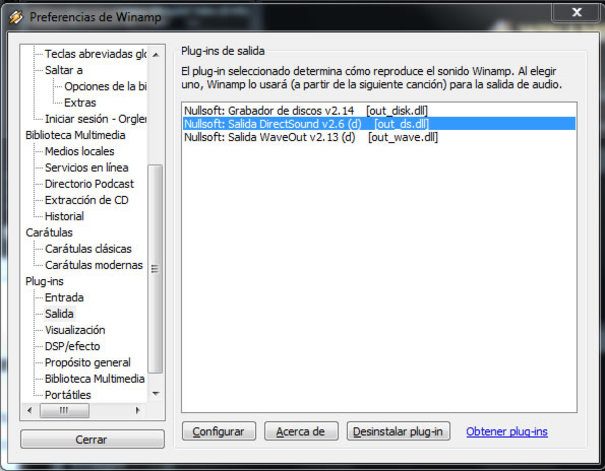Screen dimensions: 605x471
Task: Open Acerca de for selected plug-in
Action: pyautogui.click(x=301, y=431)
